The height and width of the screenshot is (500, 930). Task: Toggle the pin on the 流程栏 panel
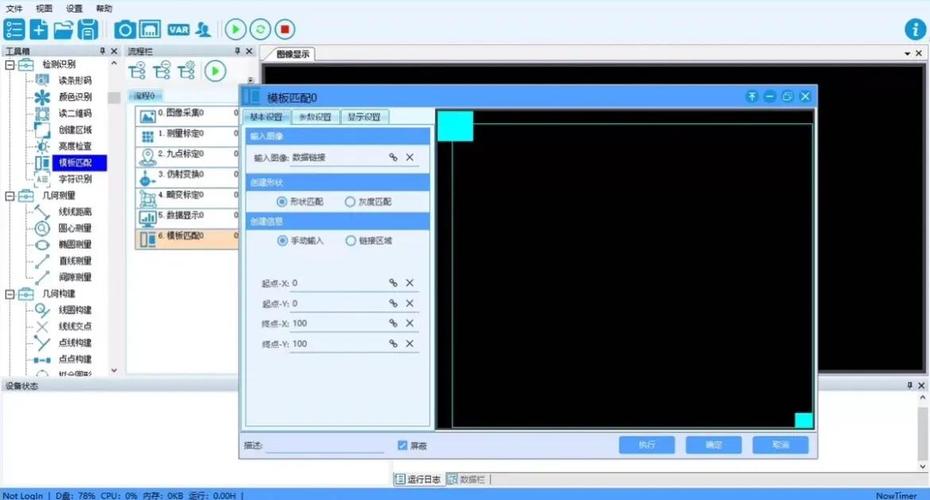[237, 52]
